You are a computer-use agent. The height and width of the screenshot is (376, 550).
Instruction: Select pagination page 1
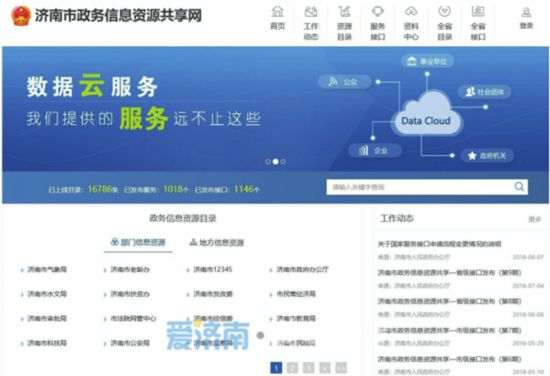coord(276,368)
